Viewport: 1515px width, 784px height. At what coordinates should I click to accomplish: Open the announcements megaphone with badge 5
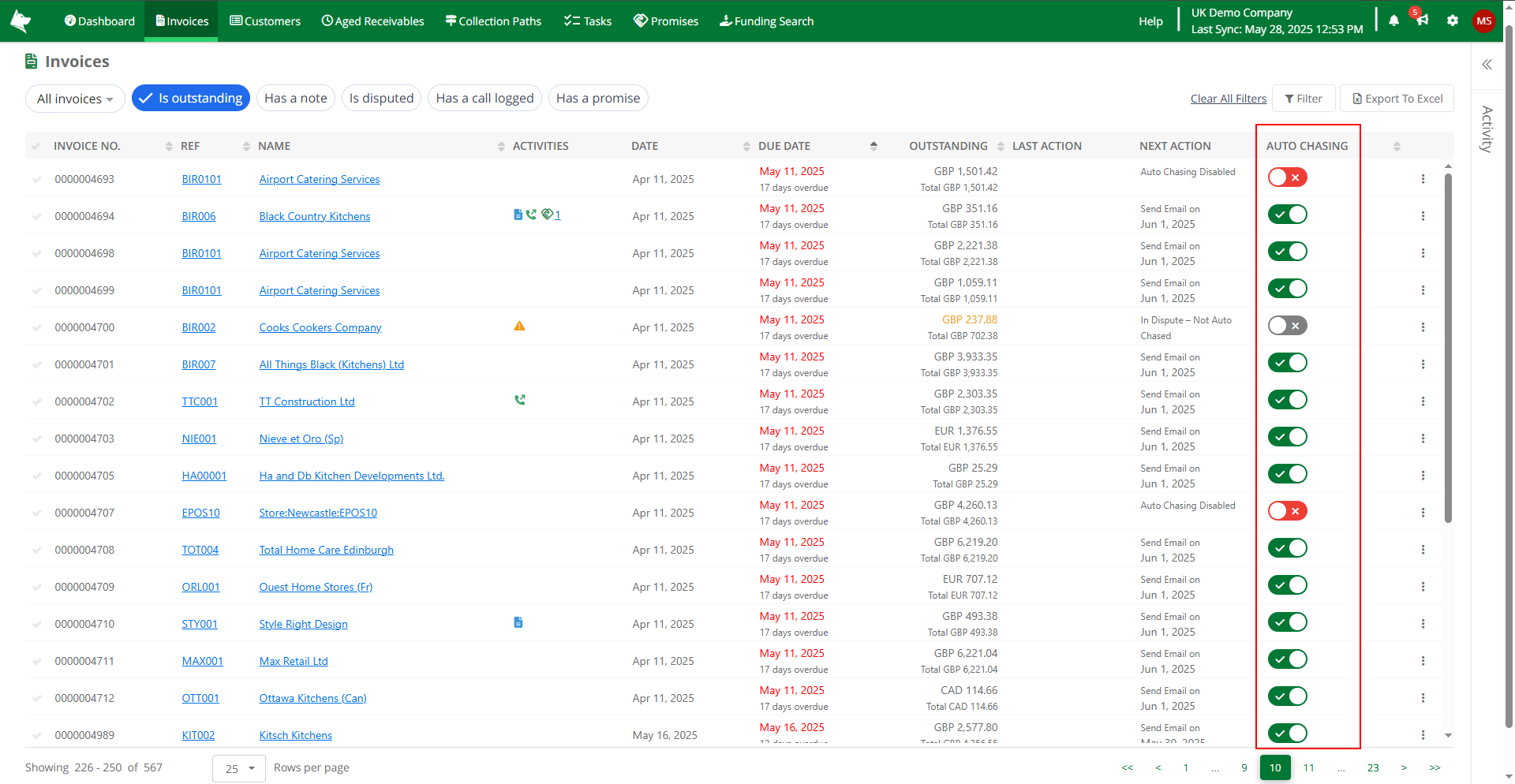coord(1422,19)
